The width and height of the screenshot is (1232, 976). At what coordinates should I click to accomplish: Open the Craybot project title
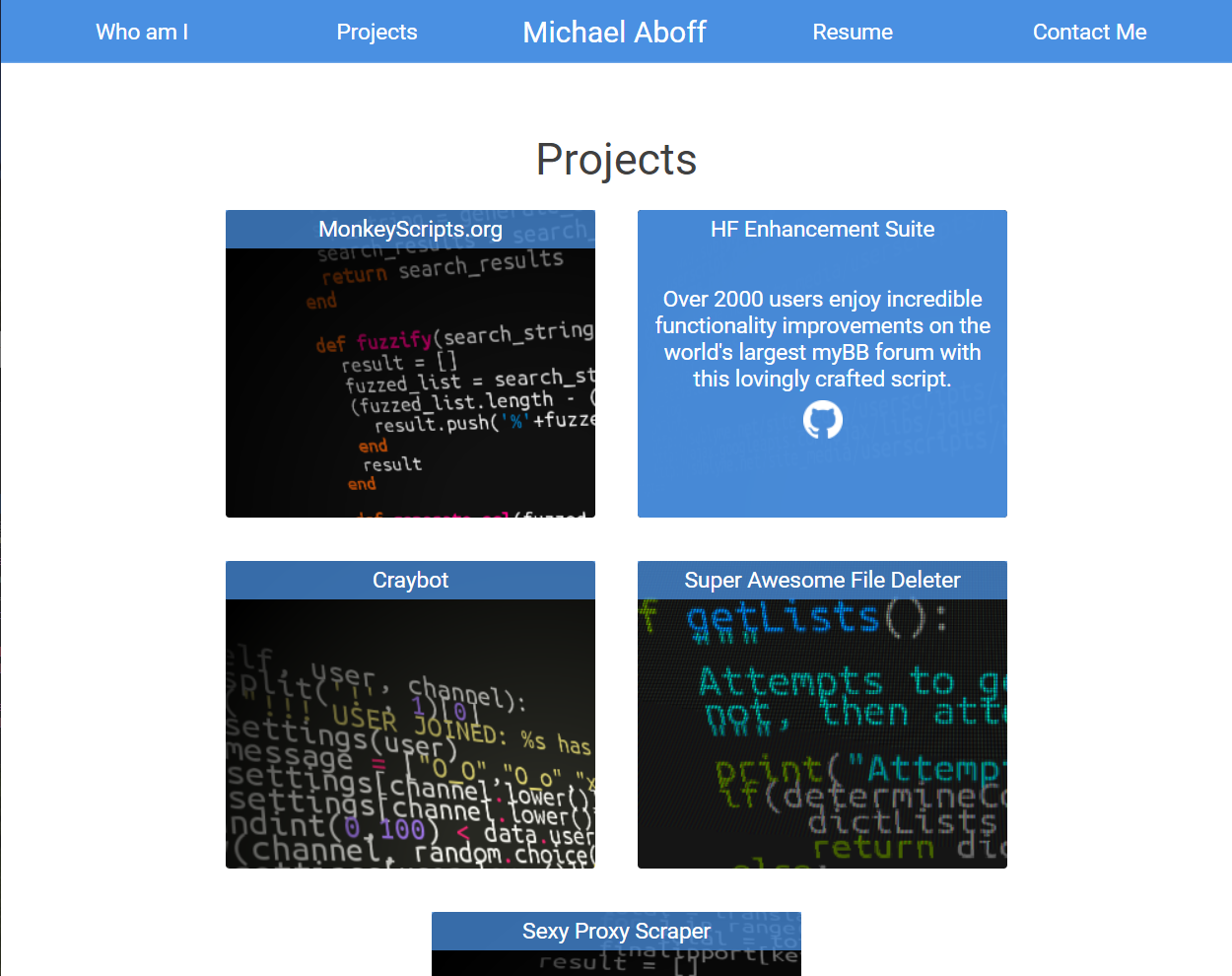click(410, 581)
